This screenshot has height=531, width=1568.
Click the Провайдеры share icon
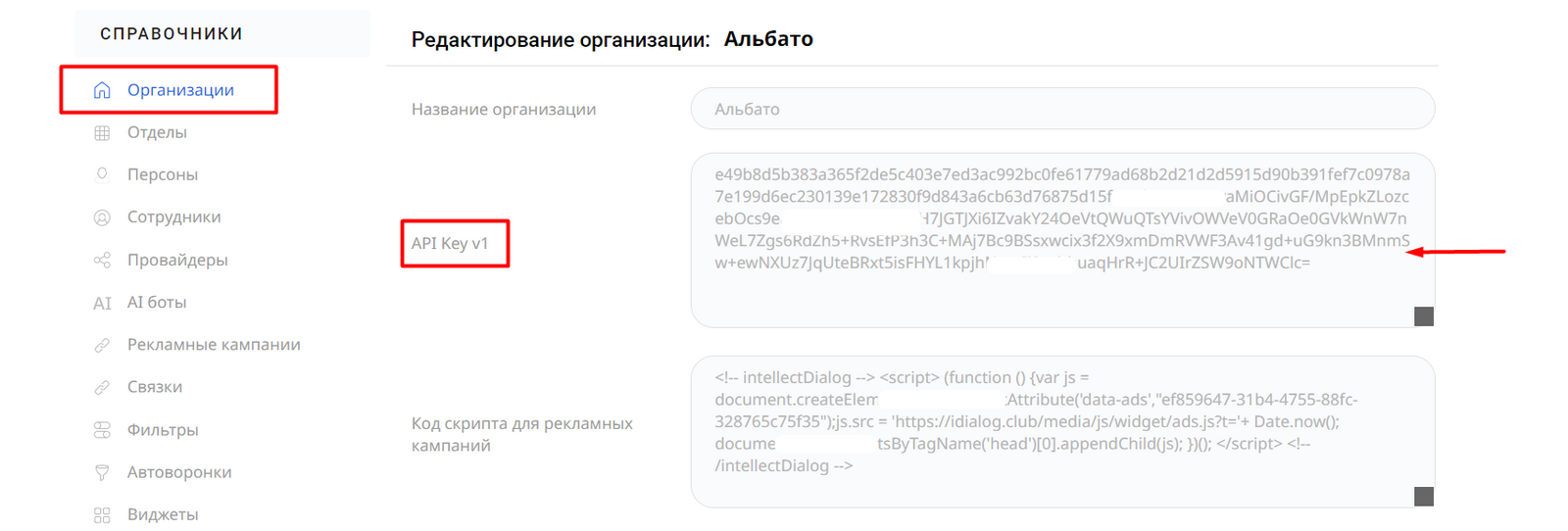(x=102, y=260)
